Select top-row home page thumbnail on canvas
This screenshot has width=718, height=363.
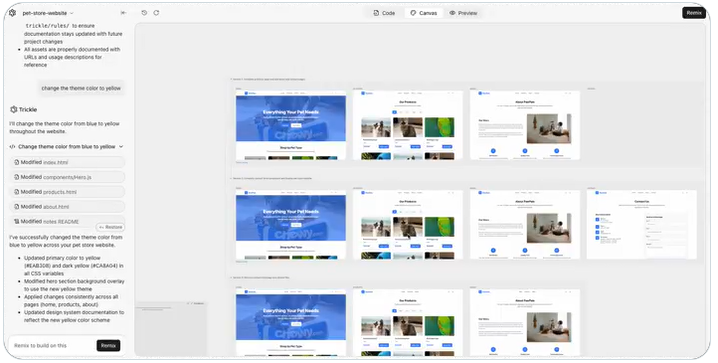pyautogui.click(x=291, y=125)
